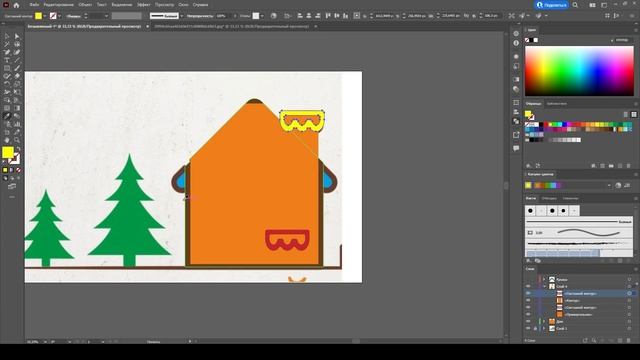This screenshot has width=640, height=360.
Task: Expand the Крыша layer
Action: click(x=544, y=279)
